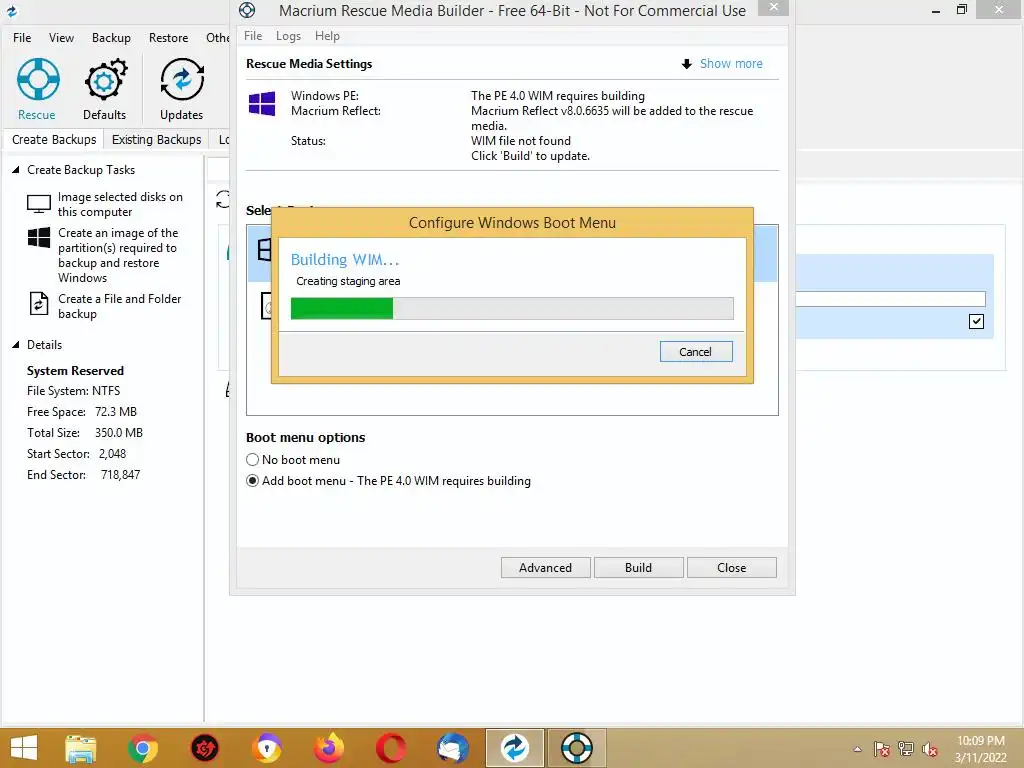This screenshot has height=768, width=1024.
Task: Click the File and Folder backup document icon
Action: point(39,304)
